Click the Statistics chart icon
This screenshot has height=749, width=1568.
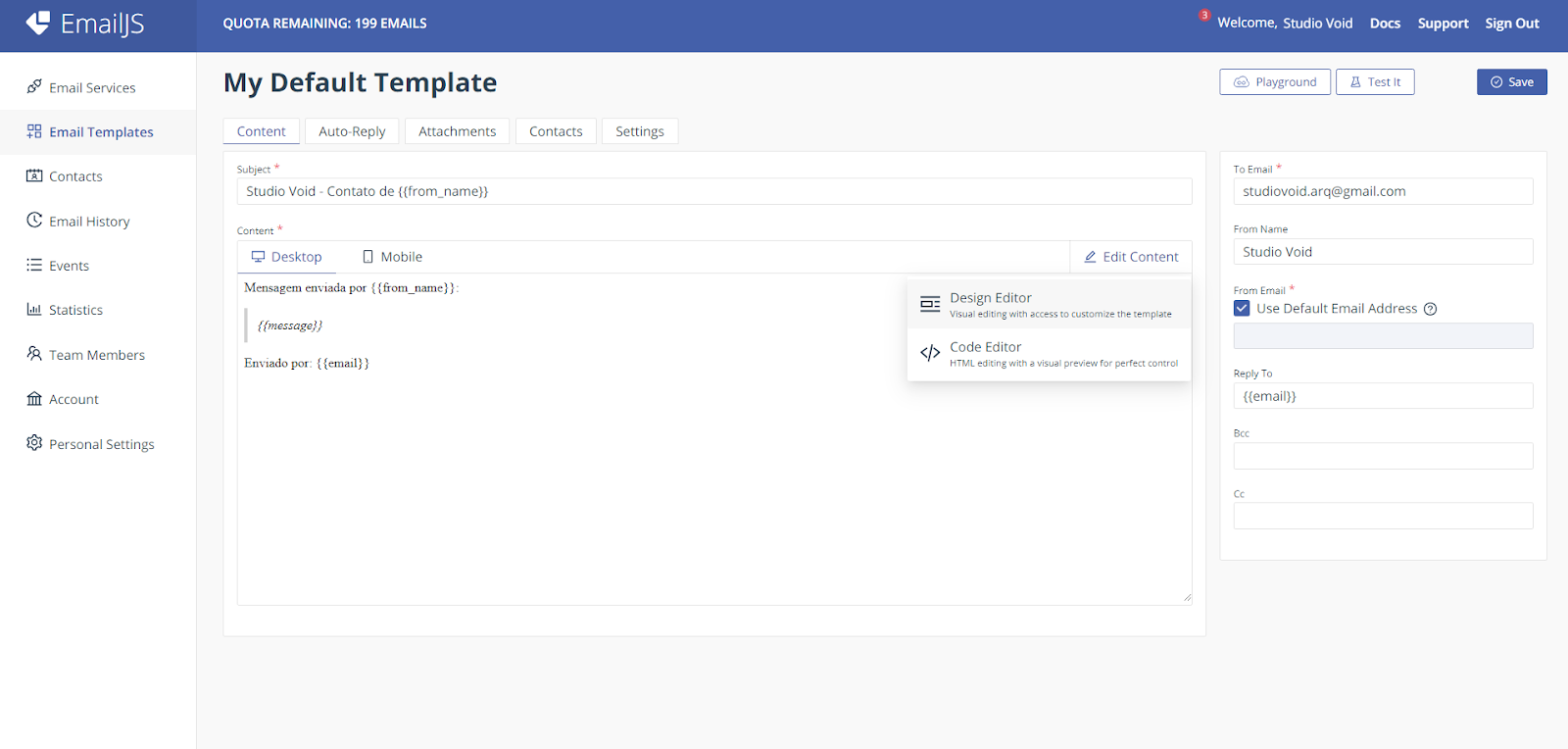[x=34, y=309]
